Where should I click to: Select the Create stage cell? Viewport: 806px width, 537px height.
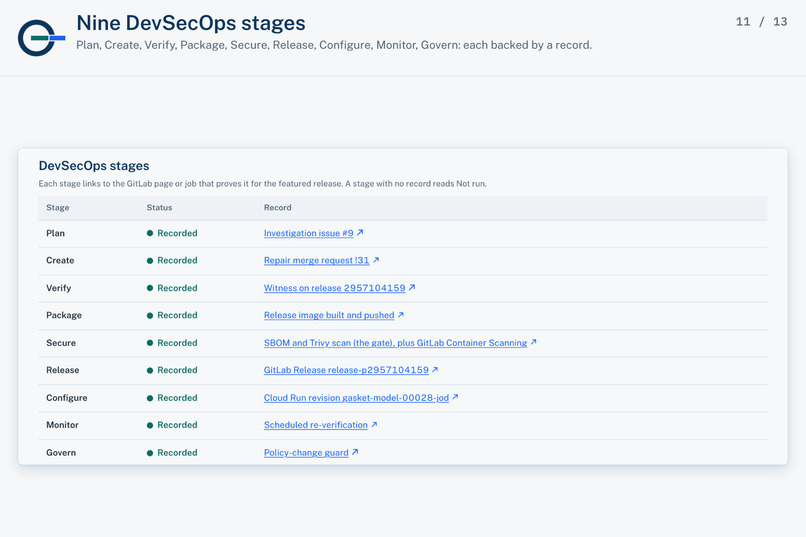point(60,261)
